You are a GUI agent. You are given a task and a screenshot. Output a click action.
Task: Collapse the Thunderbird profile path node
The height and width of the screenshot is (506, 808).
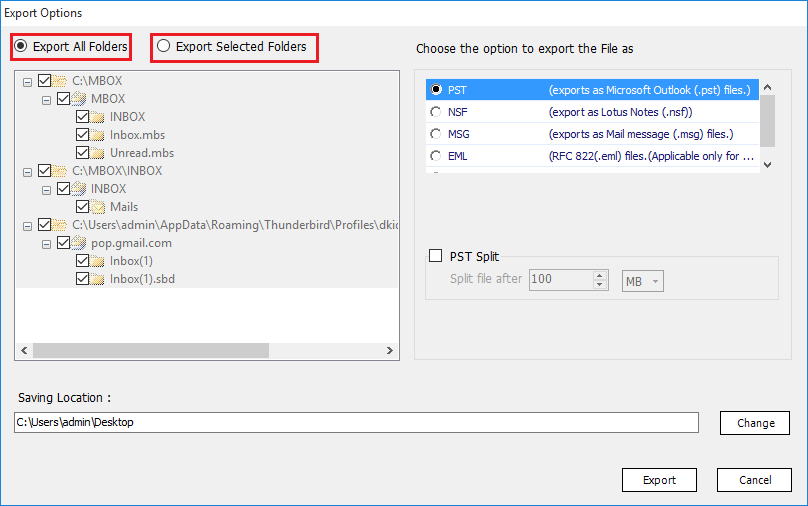click(x=27, y=226)
